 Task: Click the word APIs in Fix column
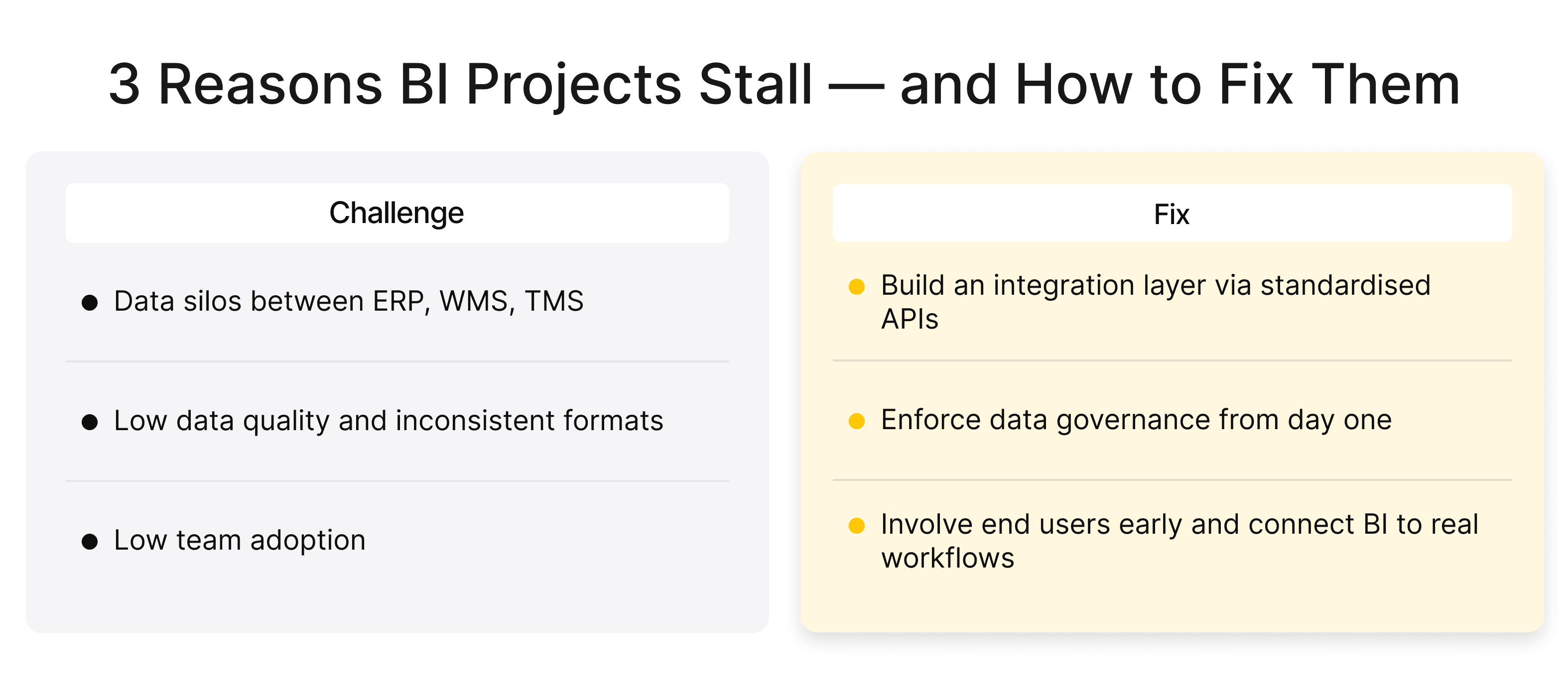[x=910, y=319]
